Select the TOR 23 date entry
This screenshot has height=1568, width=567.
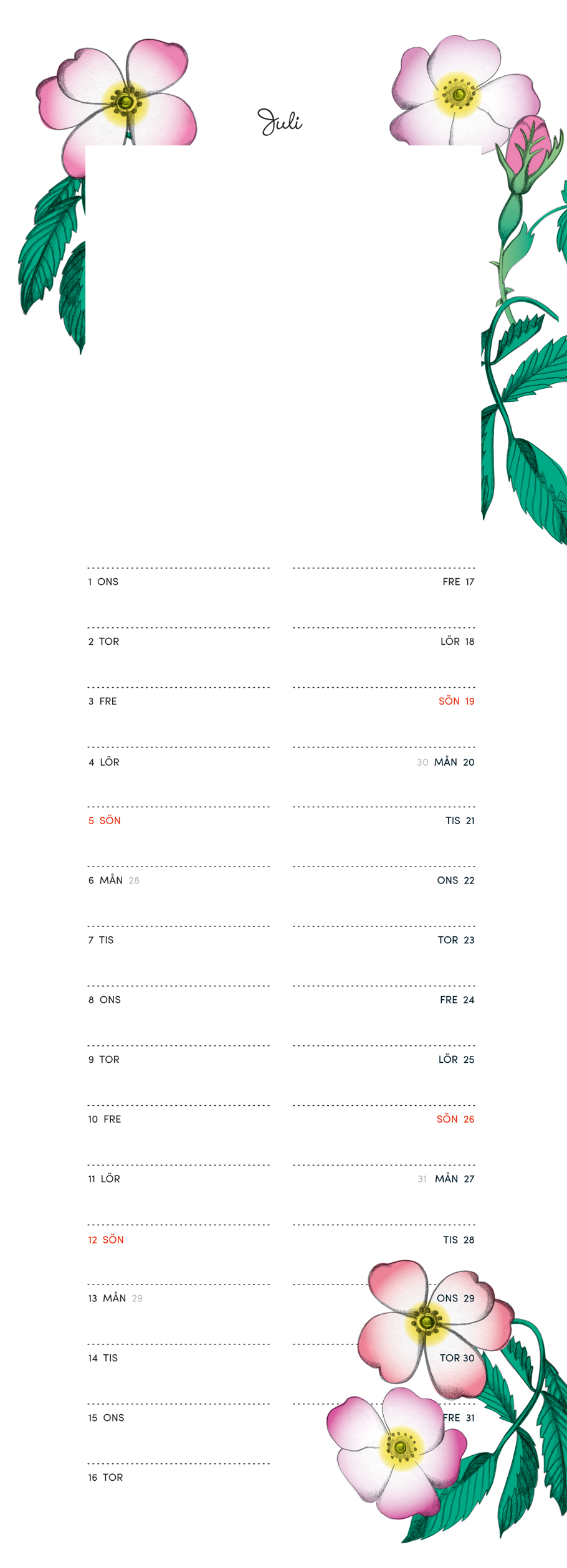coord(455,940)
